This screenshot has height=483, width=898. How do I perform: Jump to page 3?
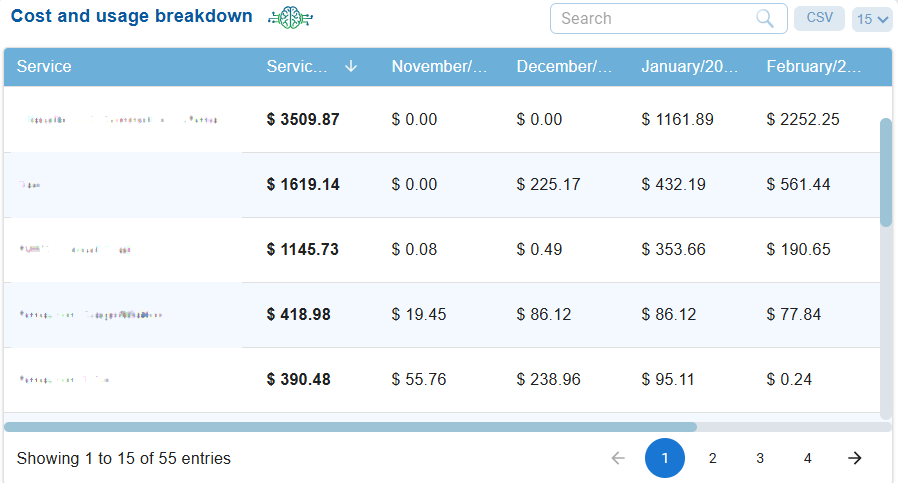point(760,458)
